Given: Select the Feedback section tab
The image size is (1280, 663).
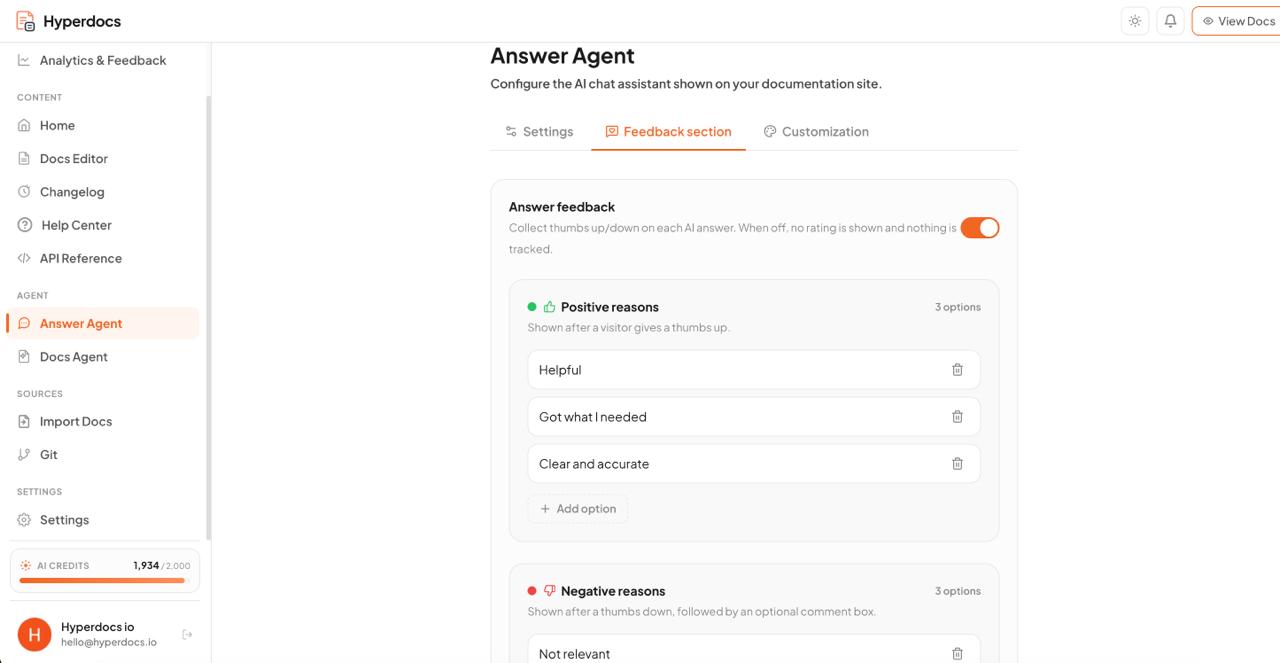Looking at the screenshot, I should click(668, 131).
